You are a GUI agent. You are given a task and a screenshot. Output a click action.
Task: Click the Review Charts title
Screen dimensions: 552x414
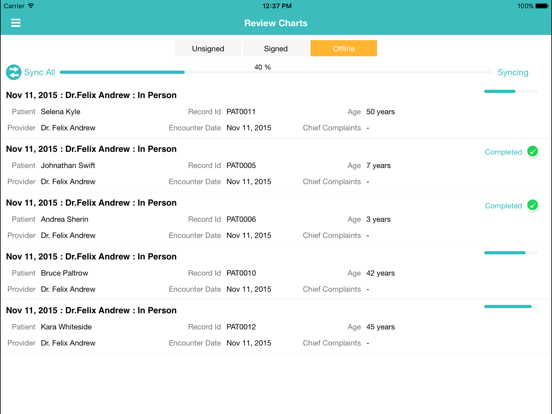tap(276, 23)
